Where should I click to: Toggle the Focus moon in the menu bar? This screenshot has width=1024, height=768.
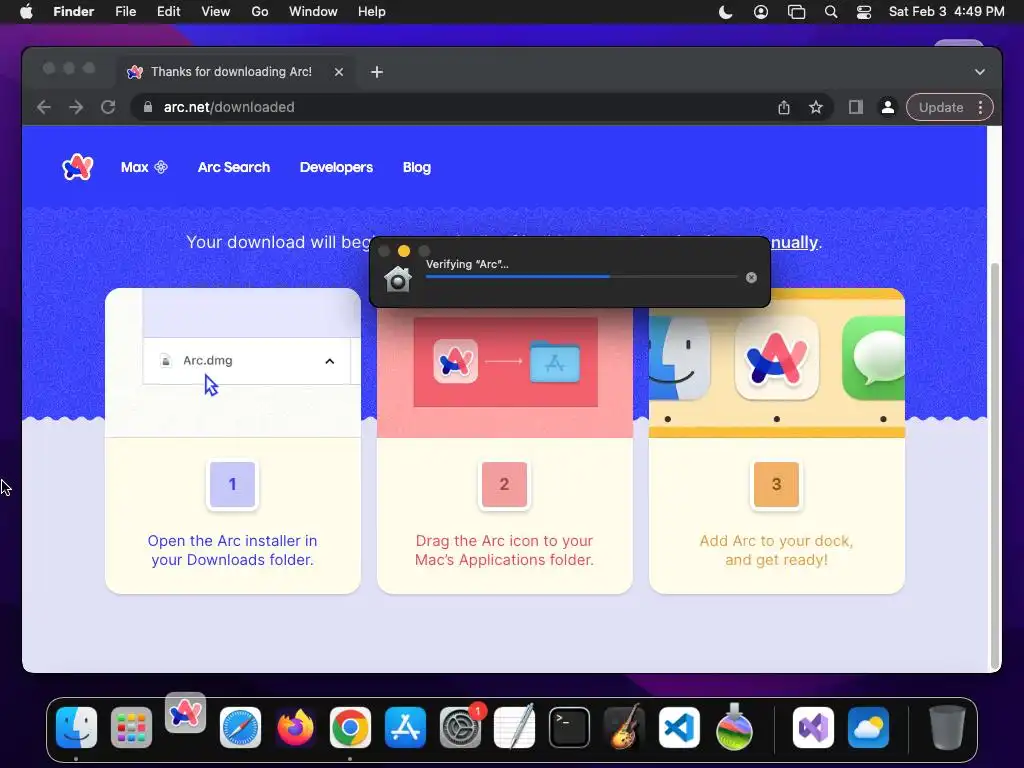[726, 12]
